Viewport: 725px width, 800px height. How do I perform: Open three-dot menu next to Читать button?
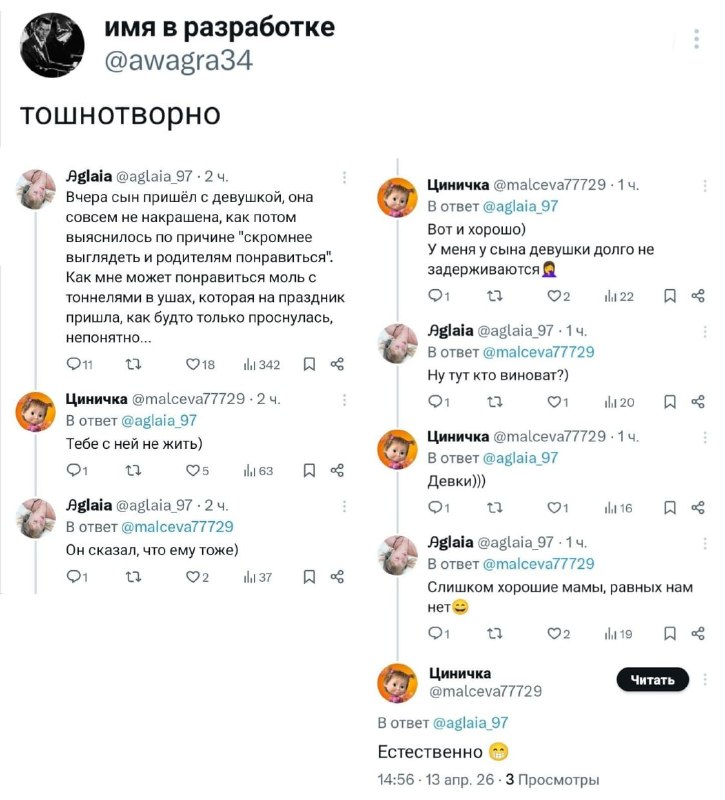pos(705,679)
